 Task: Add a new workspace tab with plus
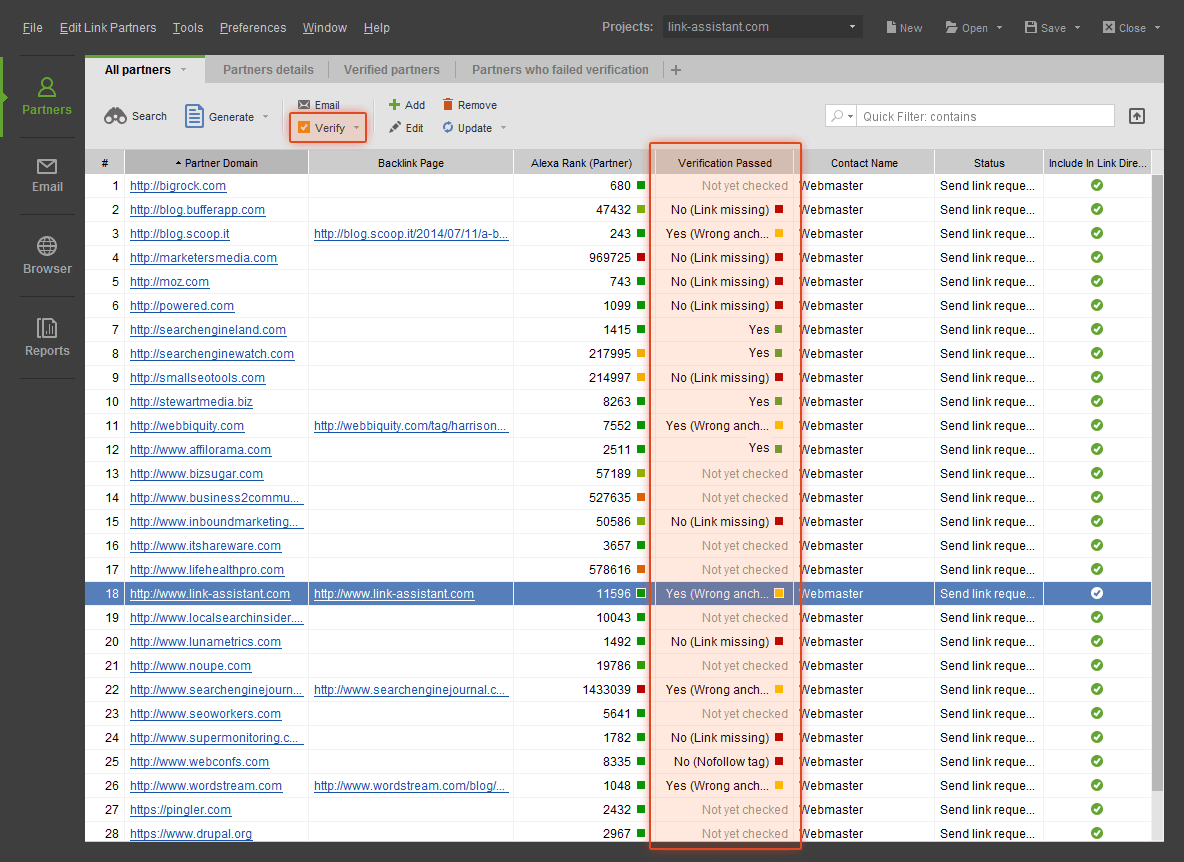point(676,70)
